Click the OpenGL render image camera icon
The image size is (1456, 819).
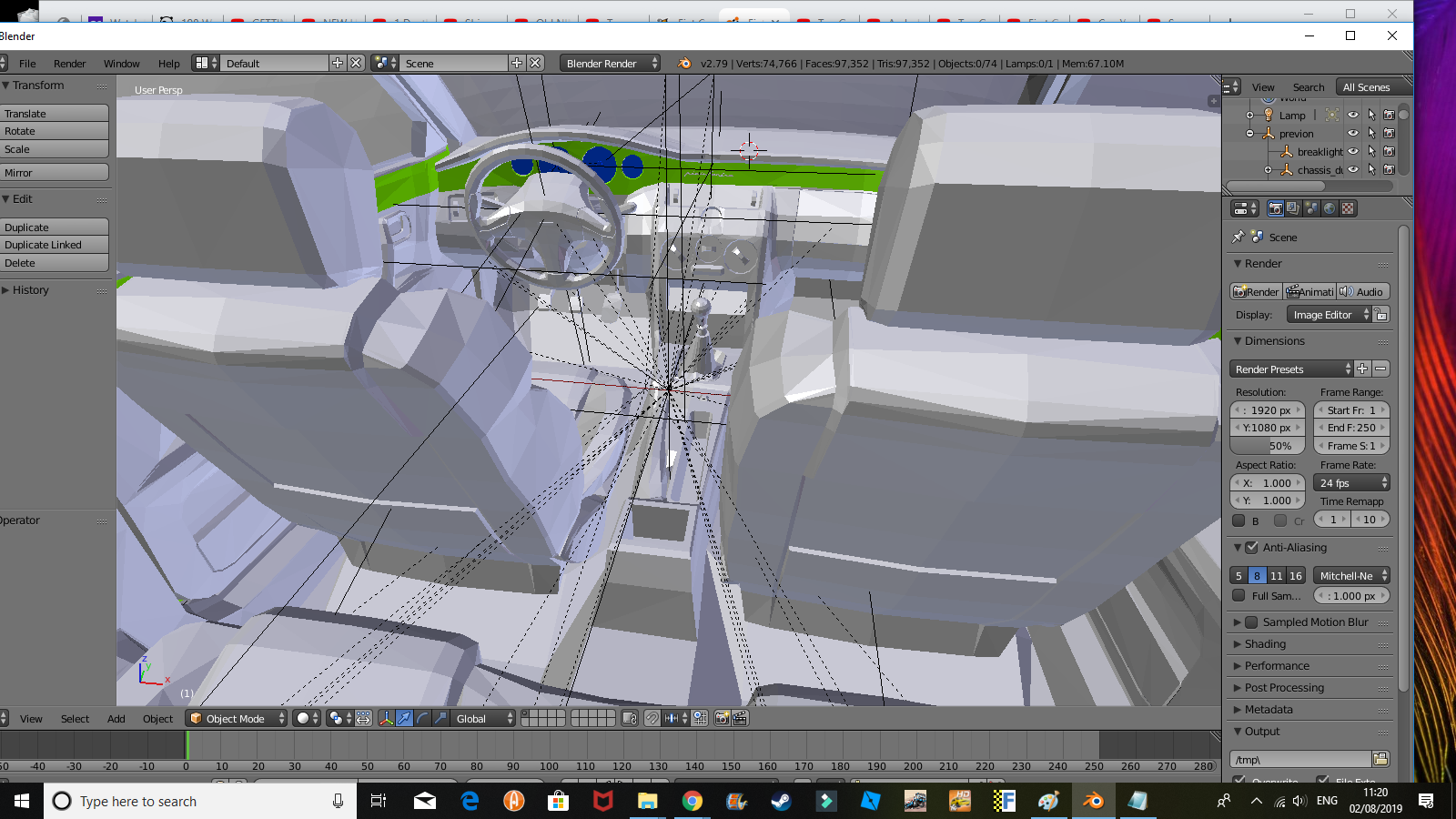click(x=722, y=718)
